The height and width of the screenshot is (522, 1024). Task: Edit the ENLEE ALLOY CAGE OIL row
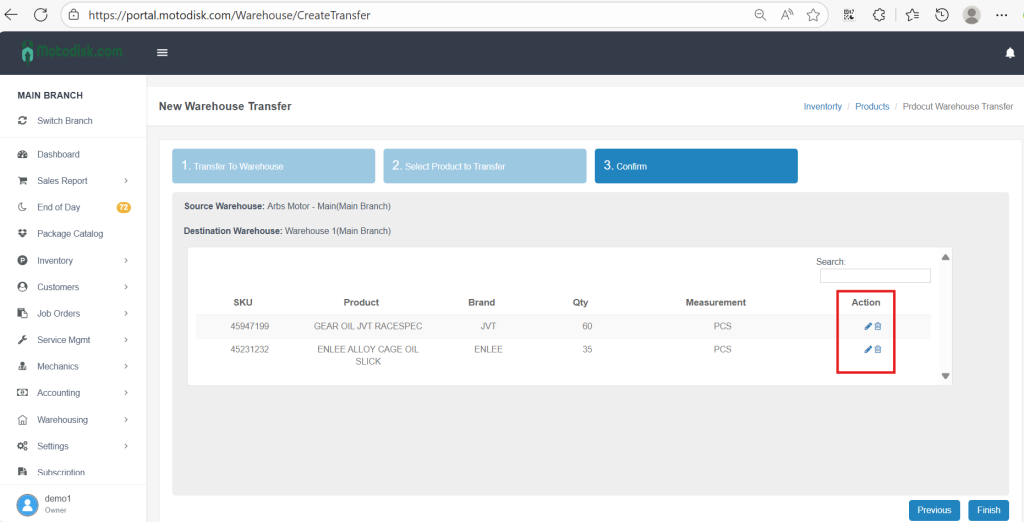click(x=868, y=349)
